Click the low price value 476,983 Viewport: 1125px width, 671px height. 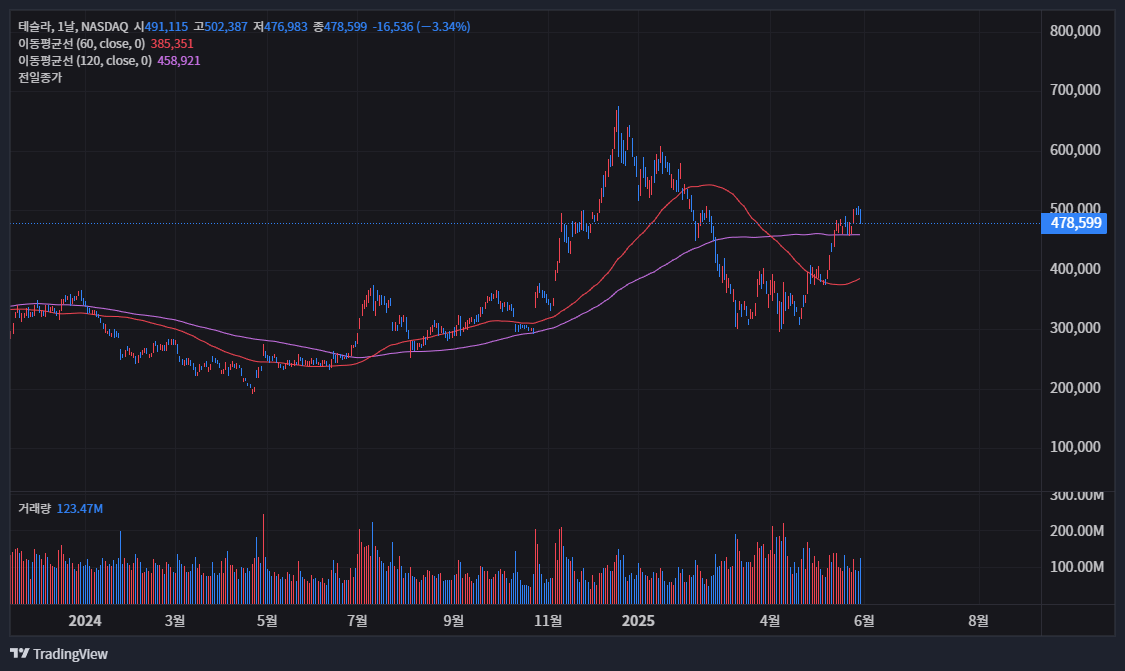(286, 27)
